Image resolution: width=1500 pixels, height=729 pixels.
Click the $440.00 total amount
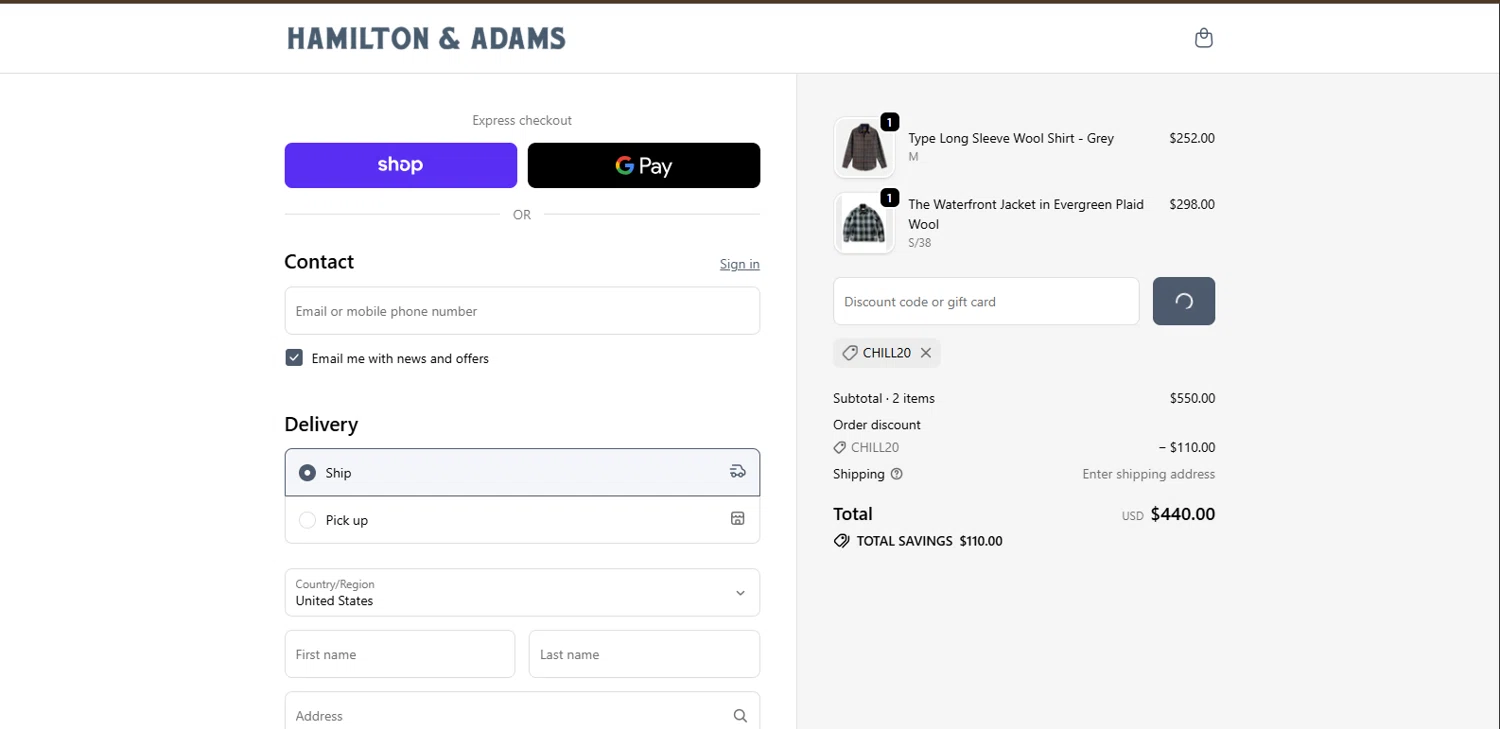1183,514
